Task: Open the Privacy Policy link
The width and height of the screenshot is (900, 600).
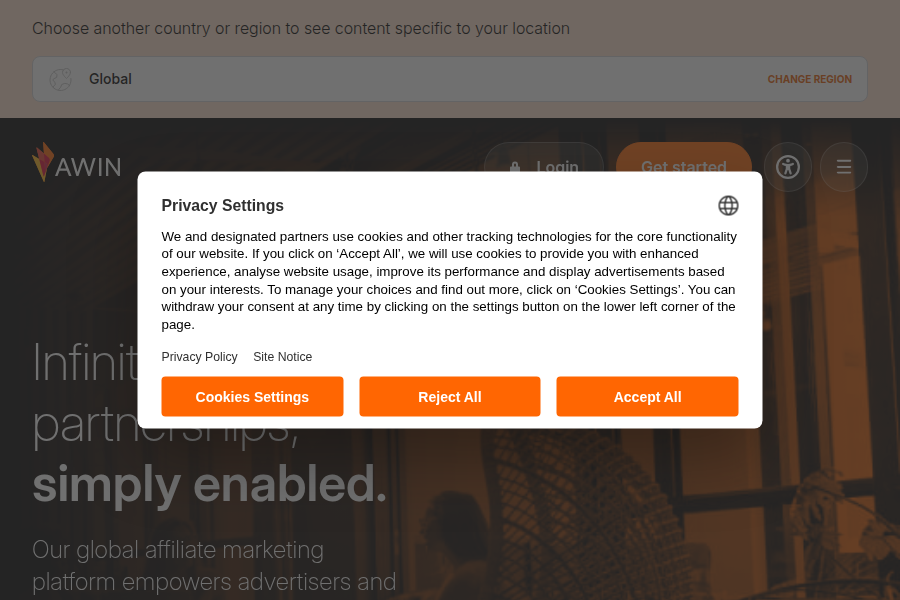Action: (x=200, y=357)
